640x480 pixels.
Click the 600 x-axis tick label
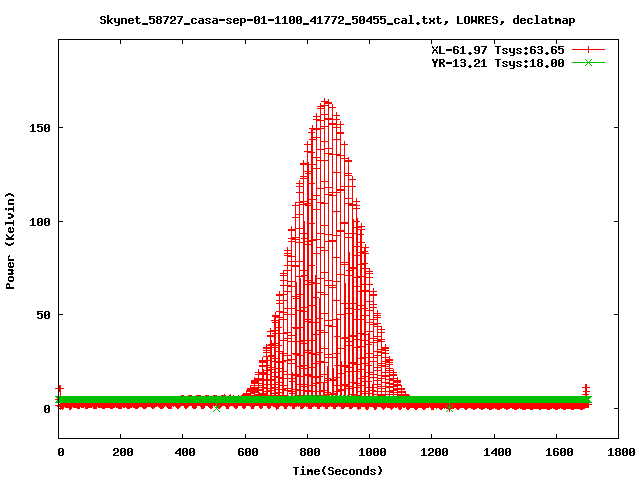tap(247, 452)
